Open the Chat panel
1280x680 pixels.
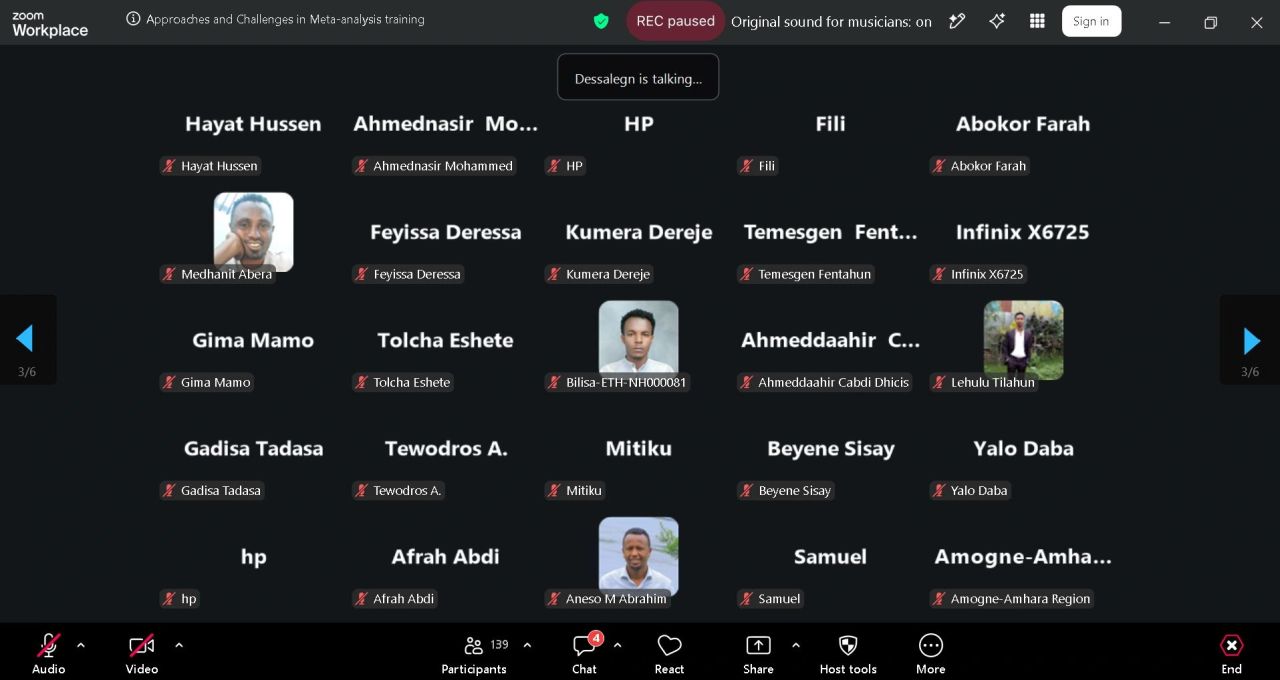[x=585, y=654]
